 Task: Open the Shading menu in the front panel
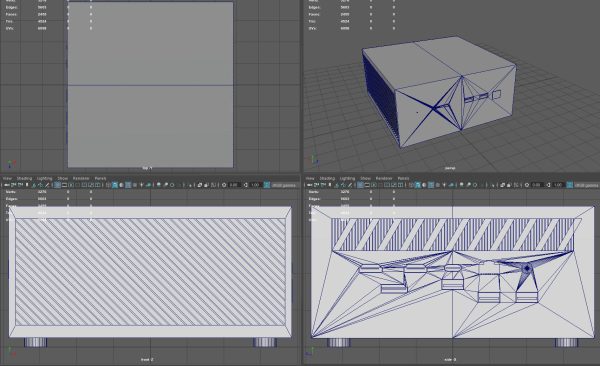pyautogui.click(x=24, y=178)
